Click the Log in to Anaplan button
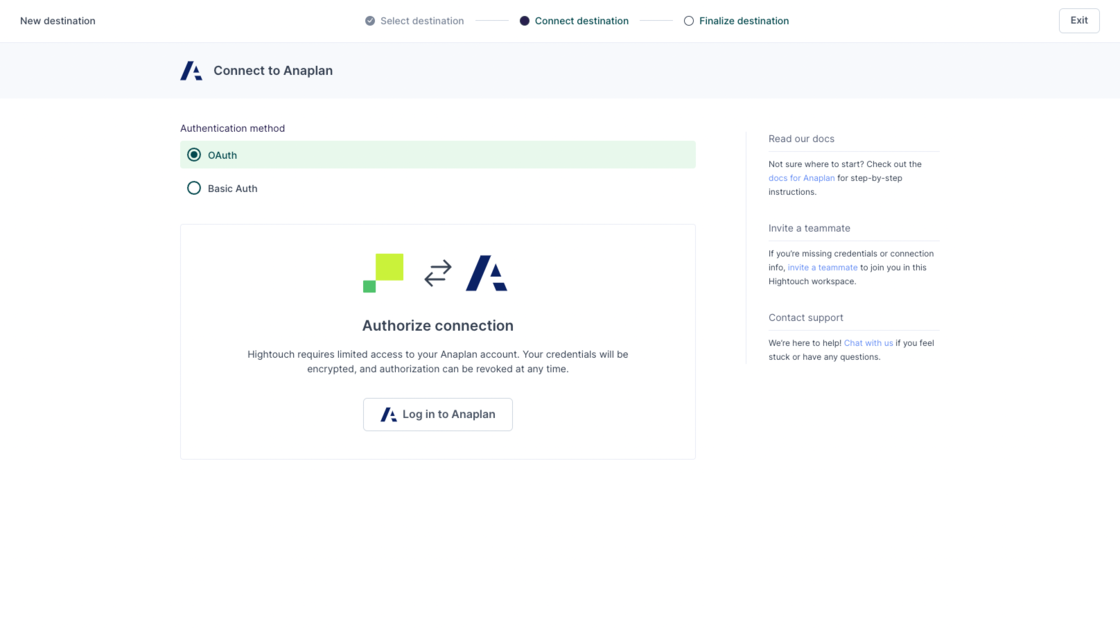 click(438, 414)
